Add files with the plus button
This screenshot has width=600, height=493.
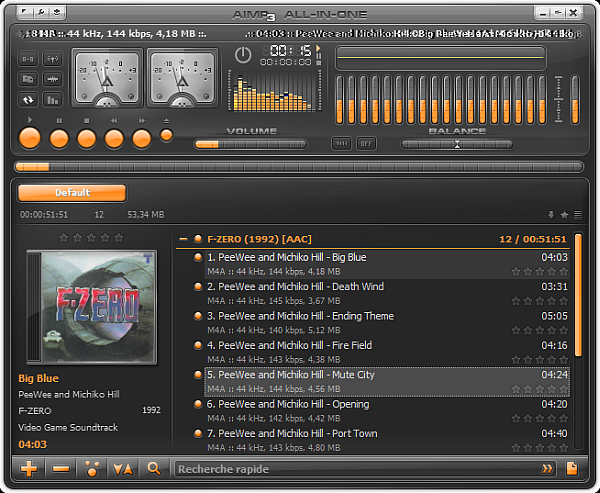[x=29, y=469]
